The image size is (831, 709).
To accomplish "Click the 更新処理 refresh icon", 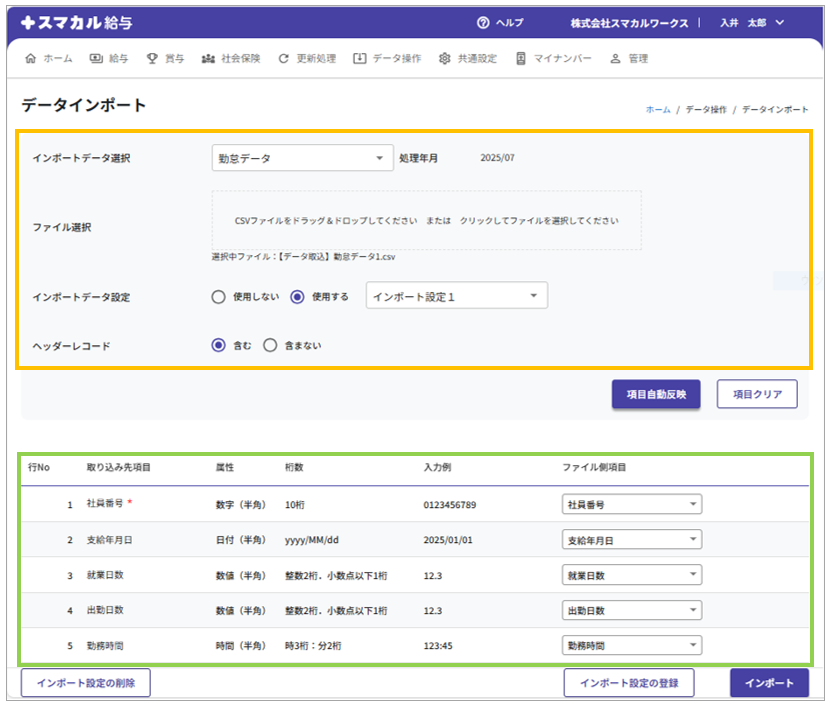I will click(284, 59).
